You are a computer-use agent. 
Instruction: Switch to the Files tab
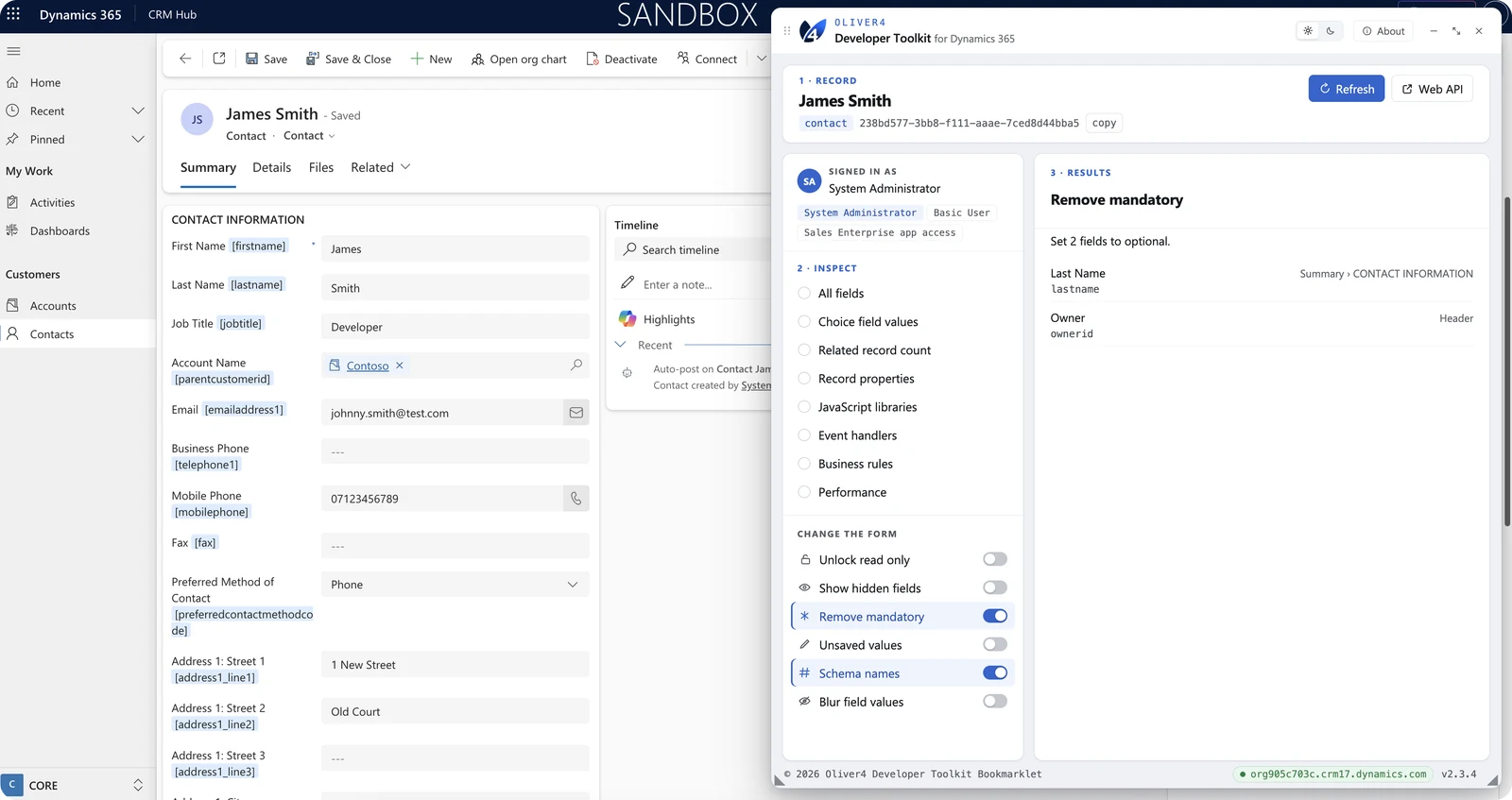[321, 167]
